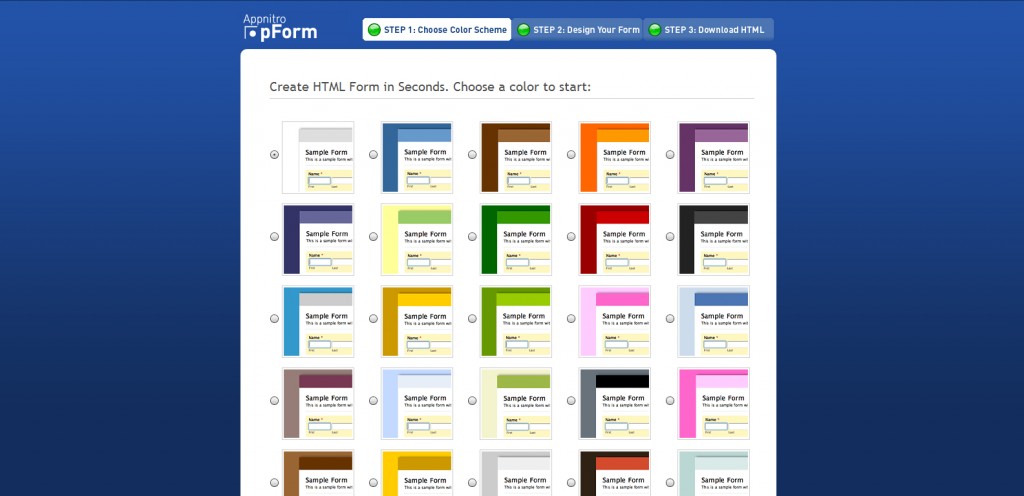Screen dimensions: 1024x496
Task: Choose the golden yellow scheme preview
Action: click(x=416, y=321)
